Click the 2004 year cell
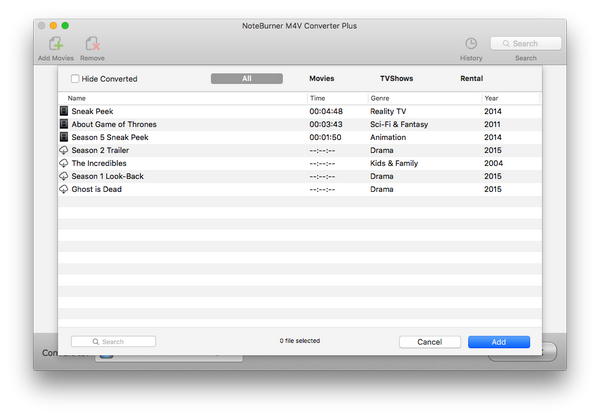This screenshot has width=600, height=418. [x=493, y=163]
